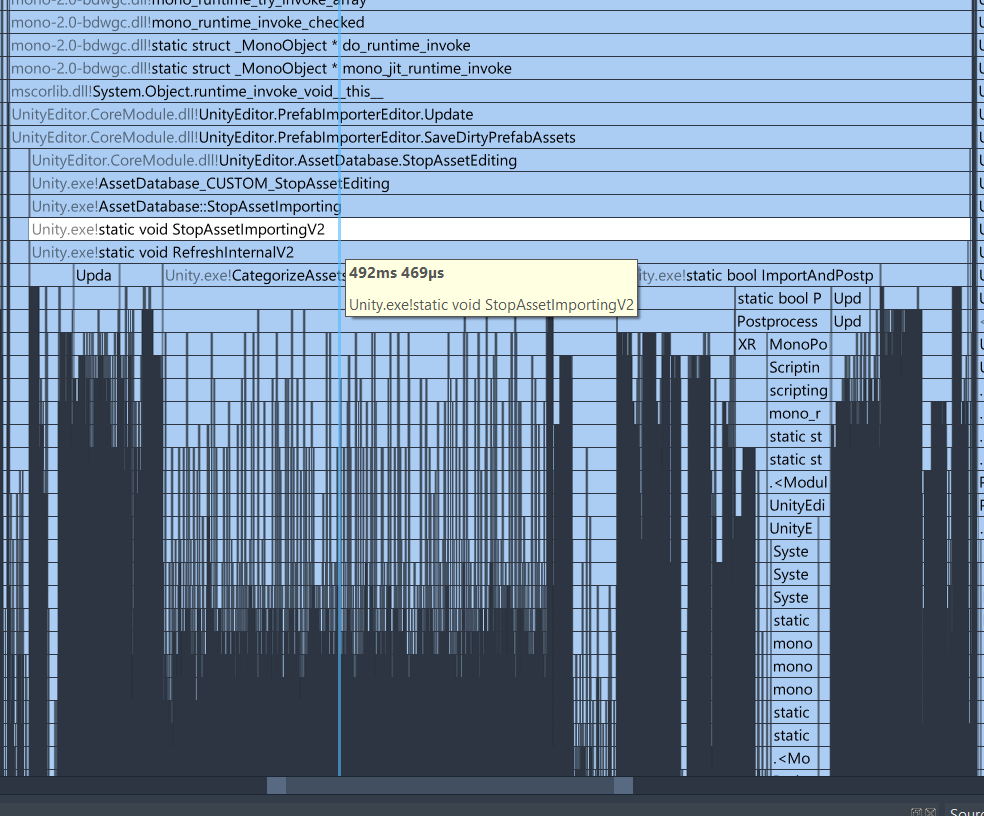Select the AssetDatabase_CUSTOM_StopAssetEditing bar

pos(500,183)
